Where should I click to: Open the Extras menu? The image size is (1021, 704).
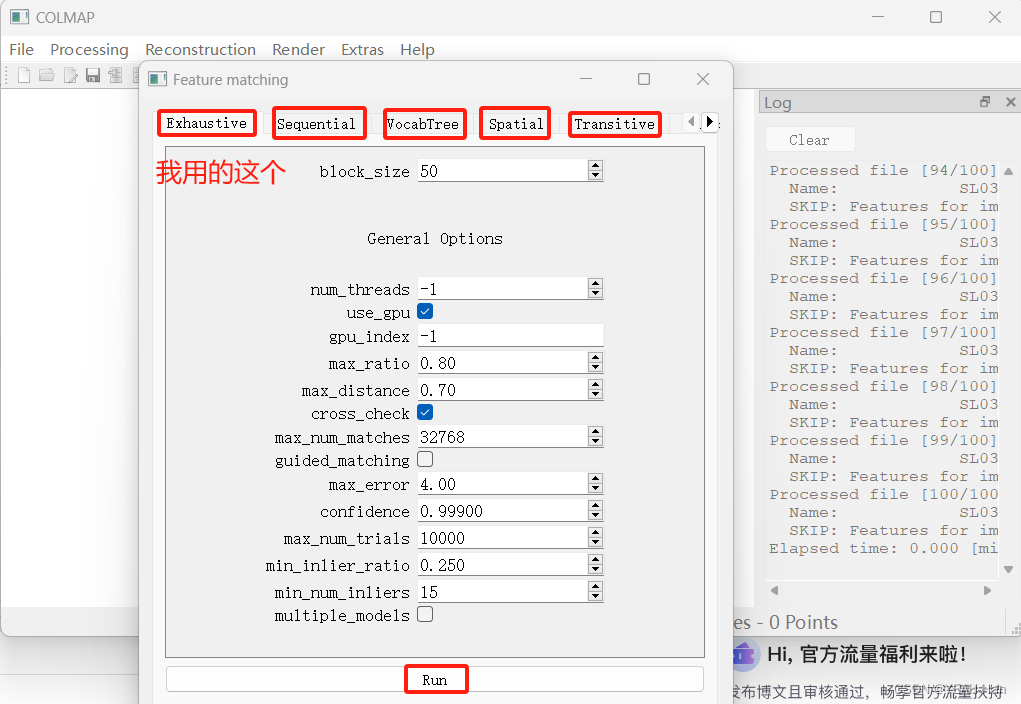tap(362, 49)
